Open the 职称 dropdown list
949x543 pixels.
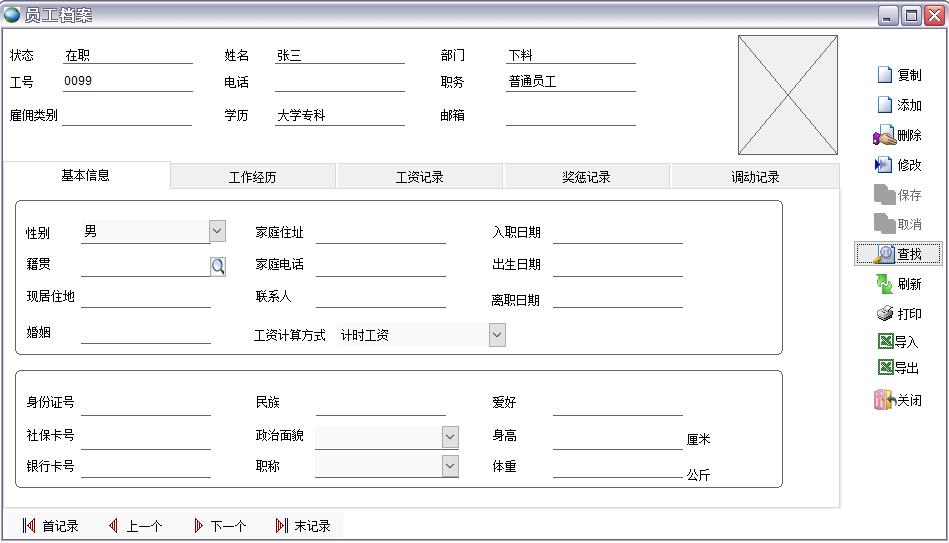tap(450, 466)
